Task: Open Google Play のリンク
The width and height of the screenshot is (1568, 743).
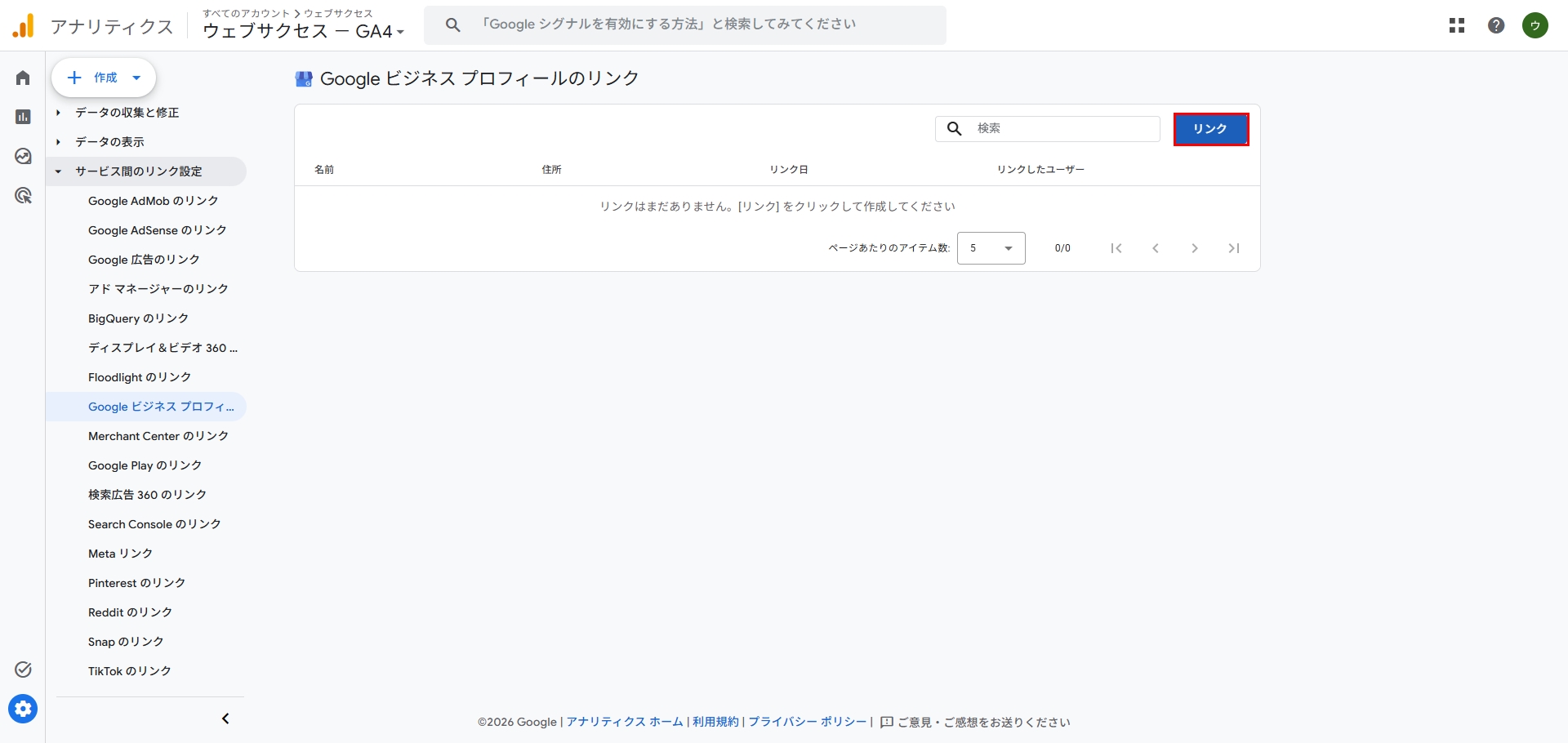Action: (145, 465)
